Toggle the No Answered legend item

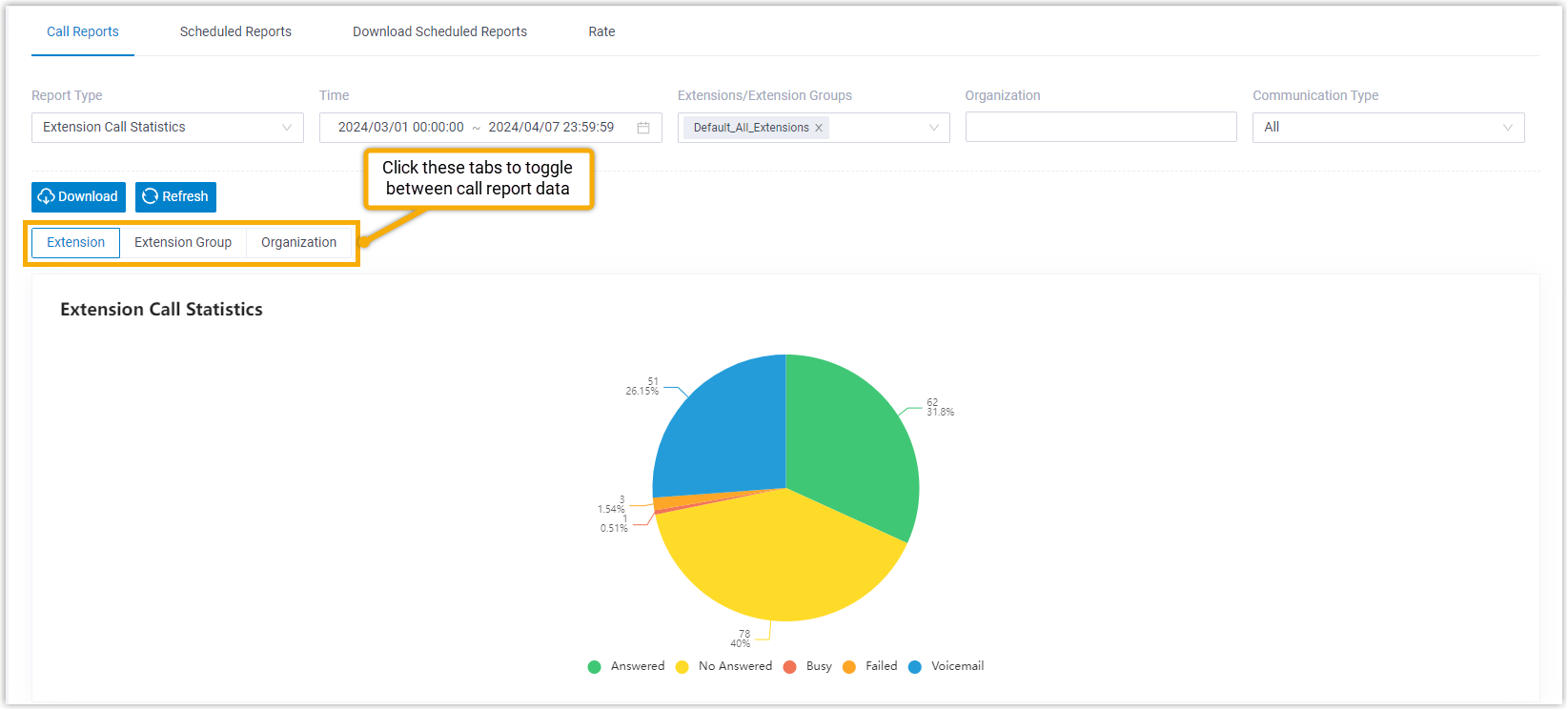[x=723, y=667]
